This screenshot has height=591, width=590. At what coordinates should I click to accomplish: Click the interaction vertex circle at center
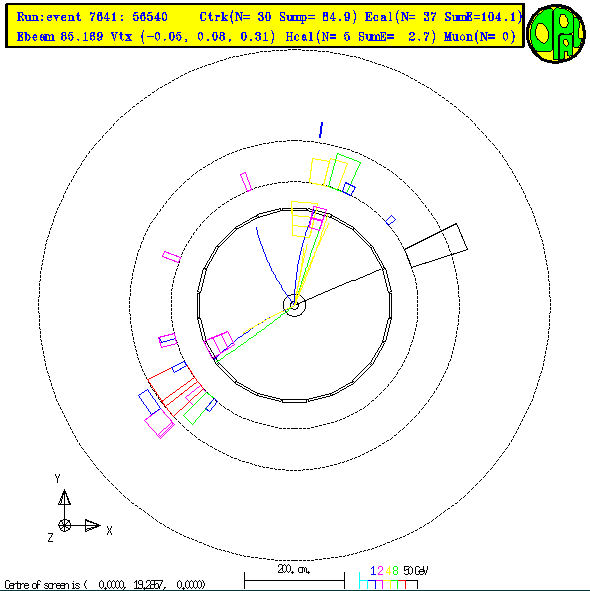click(x=294, y=305)
